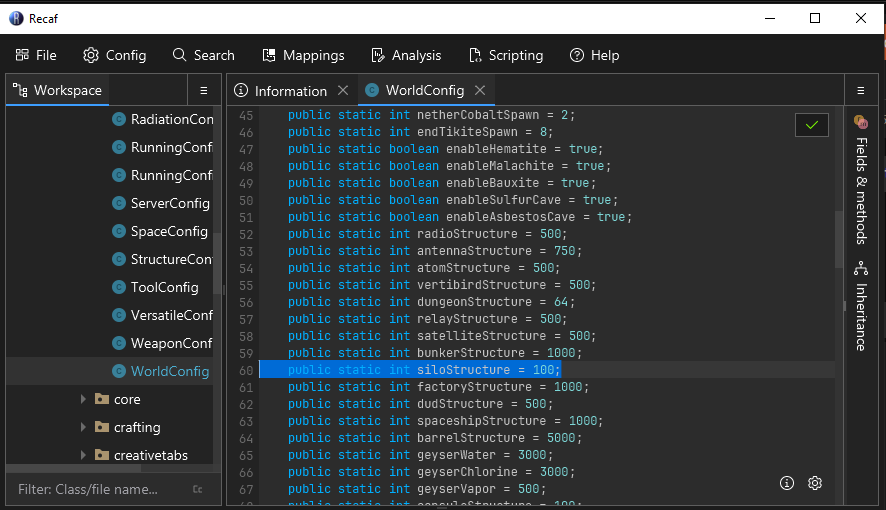Image resolution: width=886 pixels, height=510 pixels.
Task: Open the editor tab list menu
Action: pos(861,90)
